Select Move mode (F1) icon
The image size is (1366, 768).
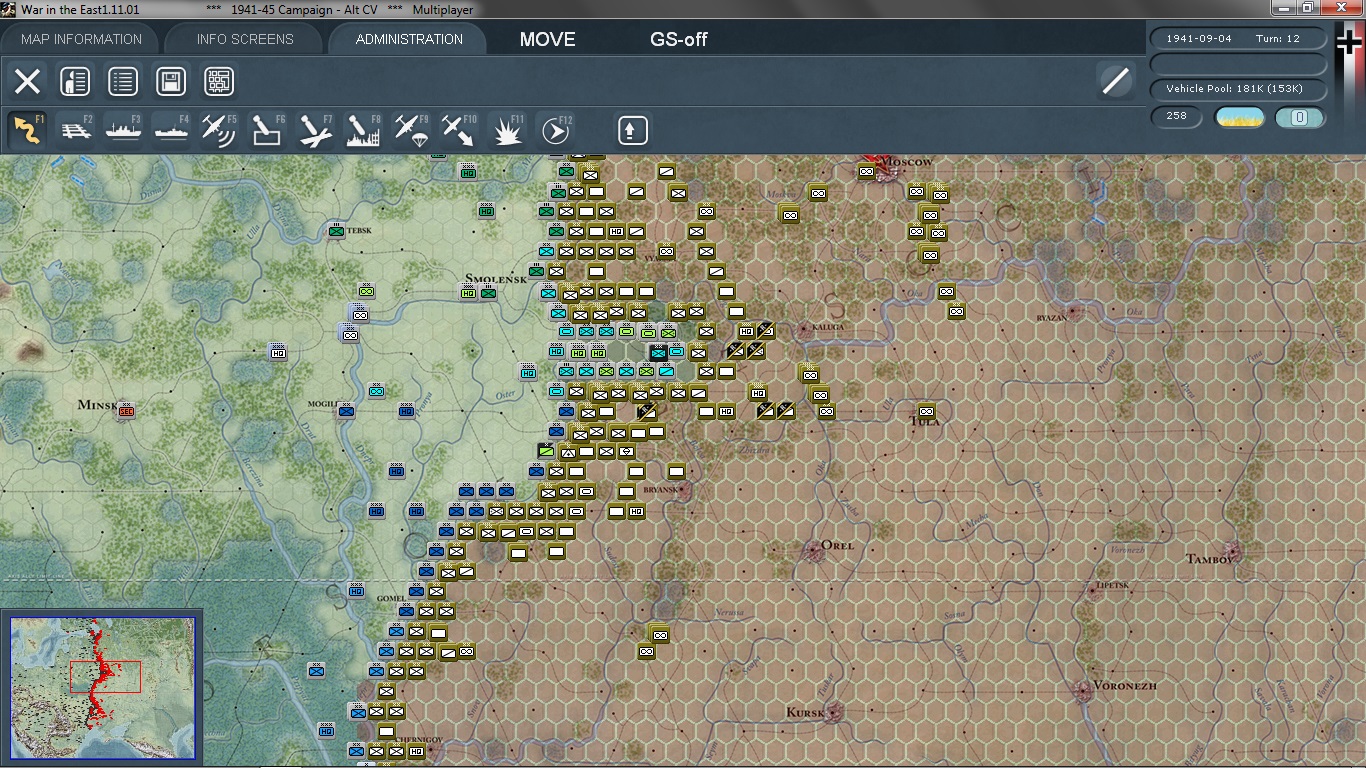(27, 131)
